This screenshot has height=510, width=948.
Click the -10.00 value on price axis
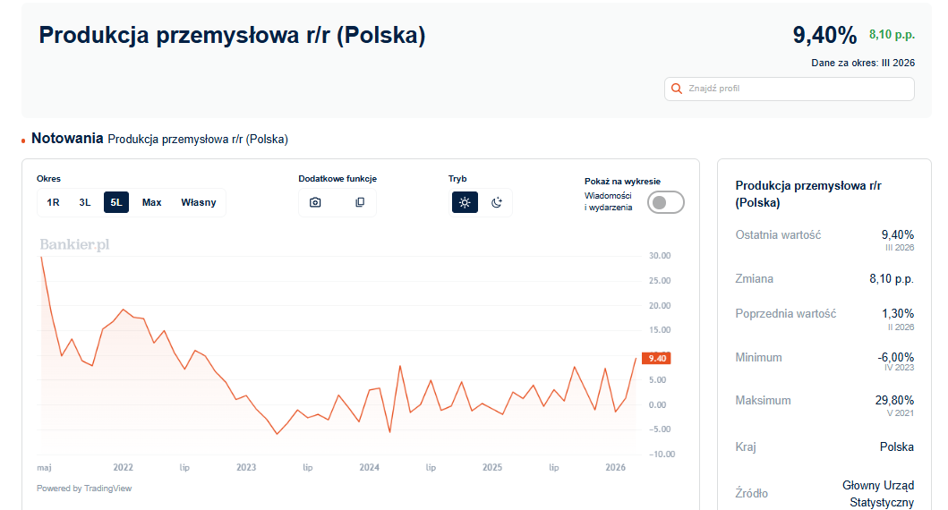[661, 454]
